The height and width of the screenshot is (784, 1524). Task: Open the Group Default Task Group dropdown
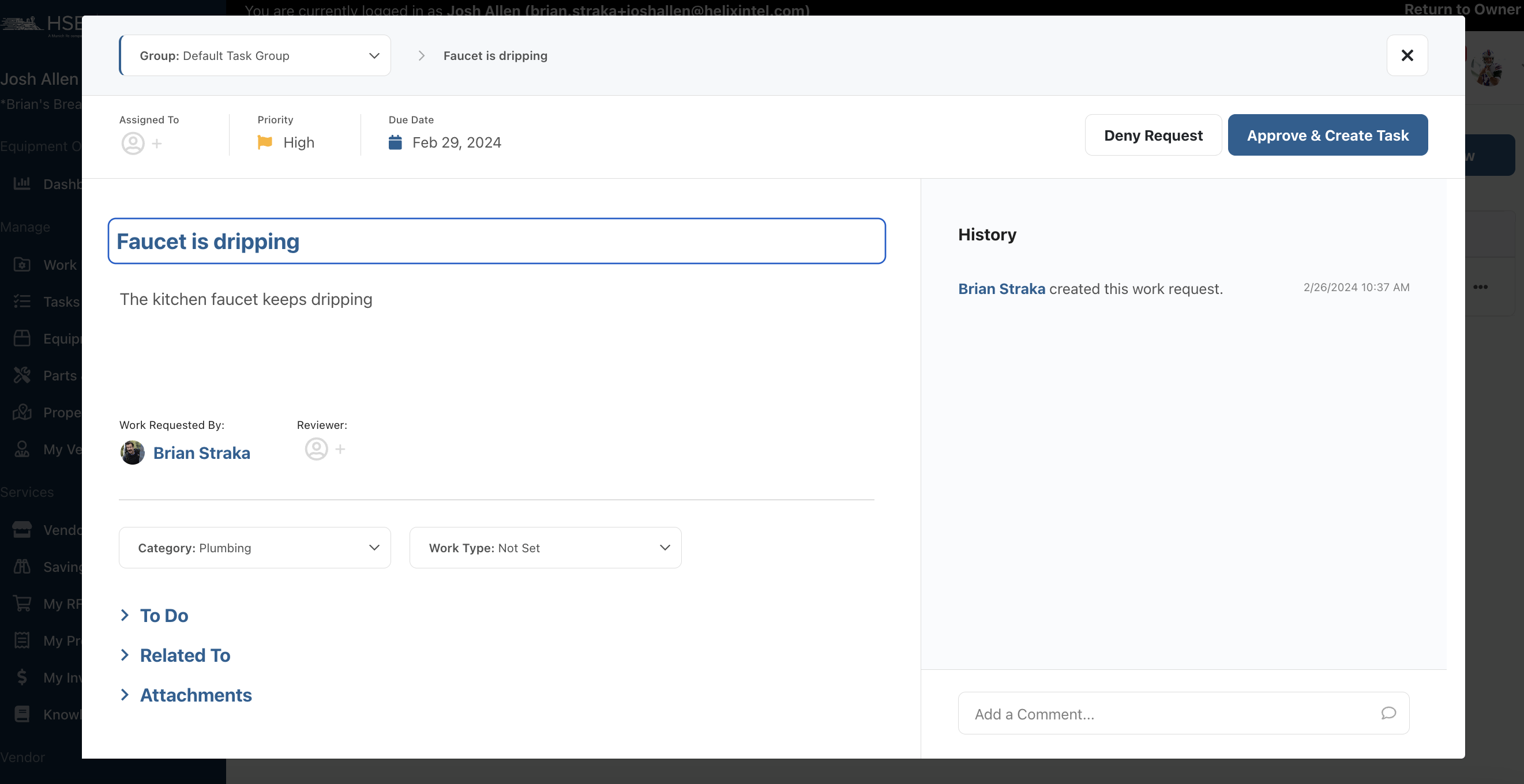pos(255,55)
